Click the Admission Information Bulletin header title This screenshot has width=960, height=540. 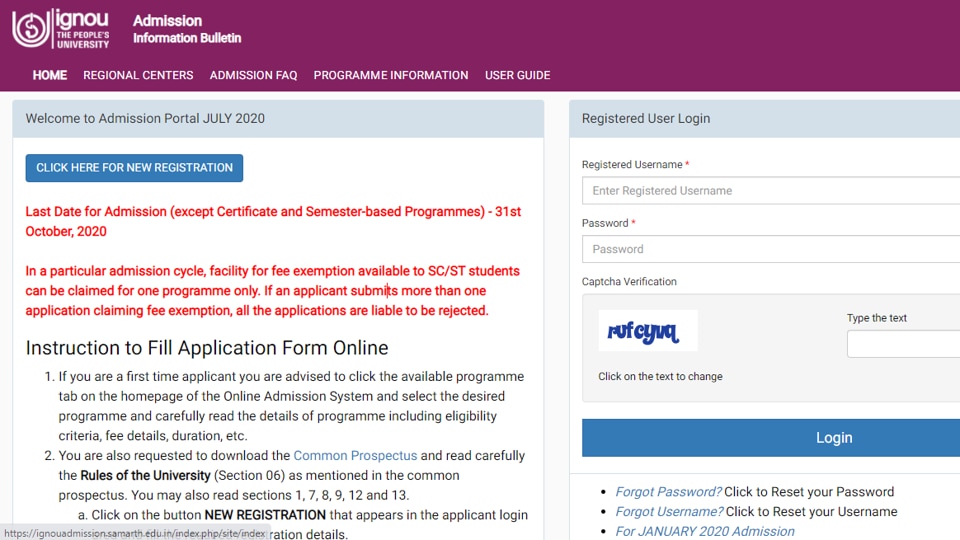(187, 29)
